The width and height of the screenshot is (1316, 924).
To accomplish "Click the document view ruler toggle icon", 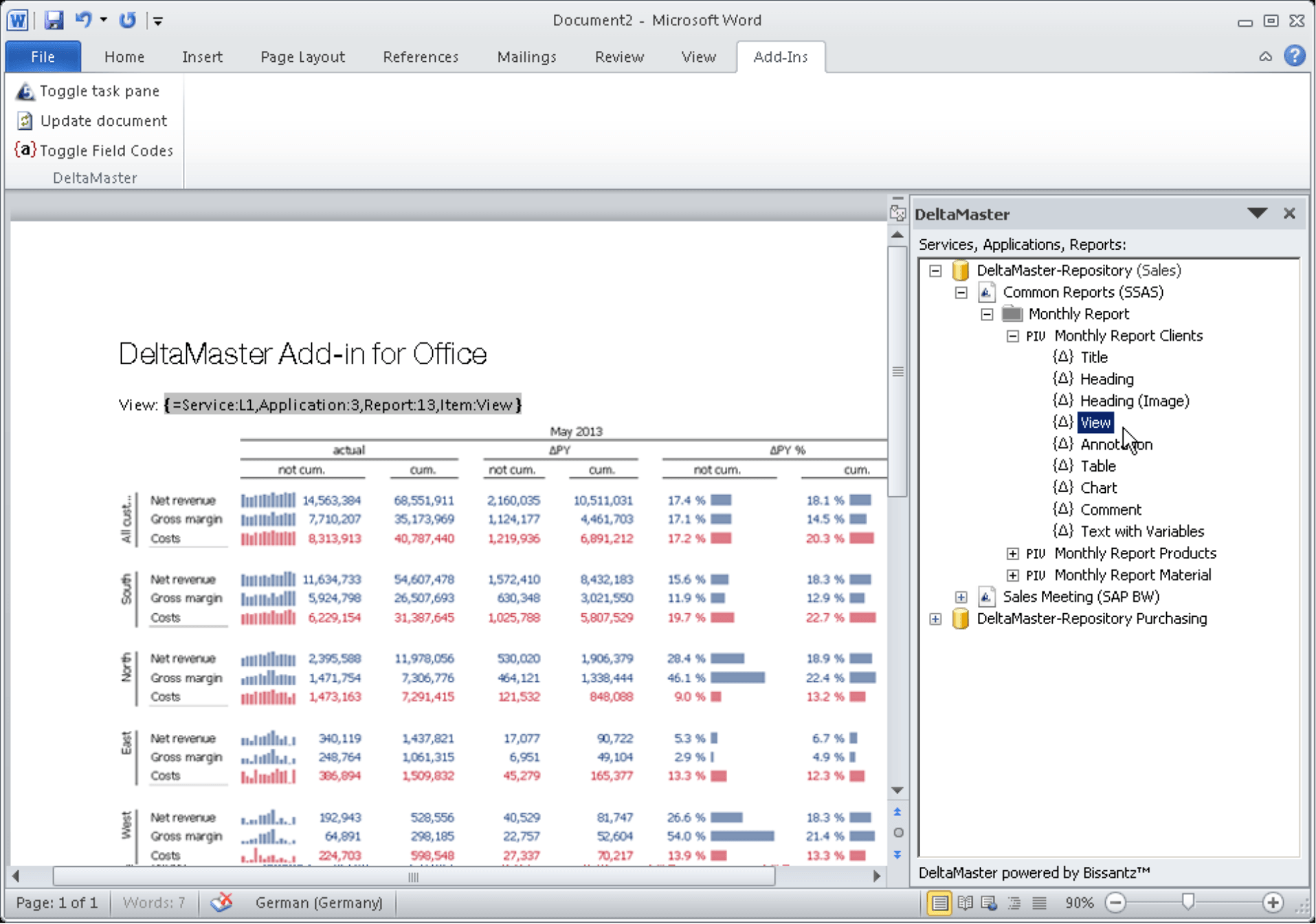I will pyautogui.click(x=897, y=212).
